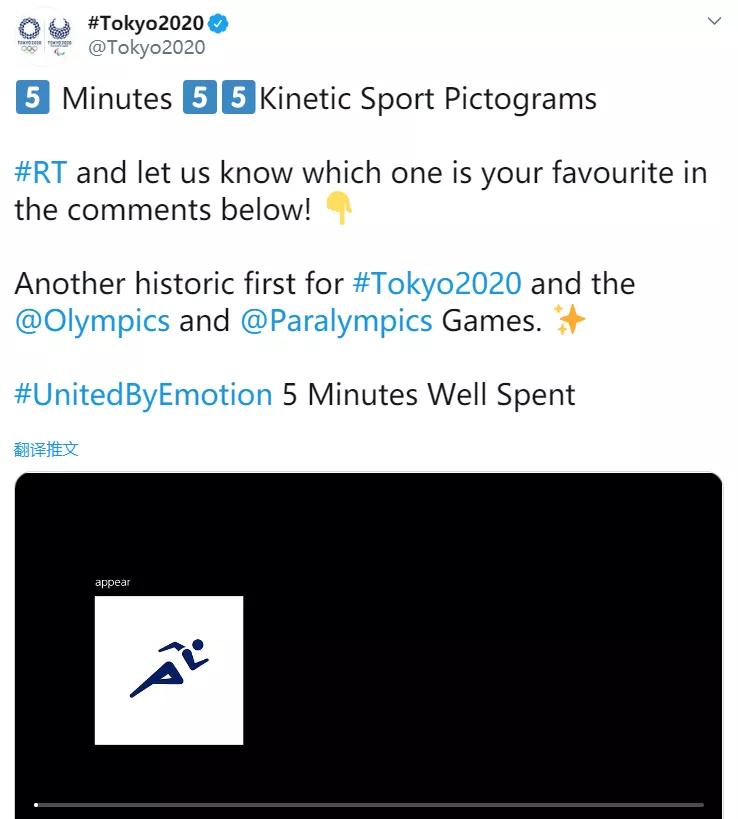
Task: Visit the @Olympics mention
Action: click(x=92, y=321)
